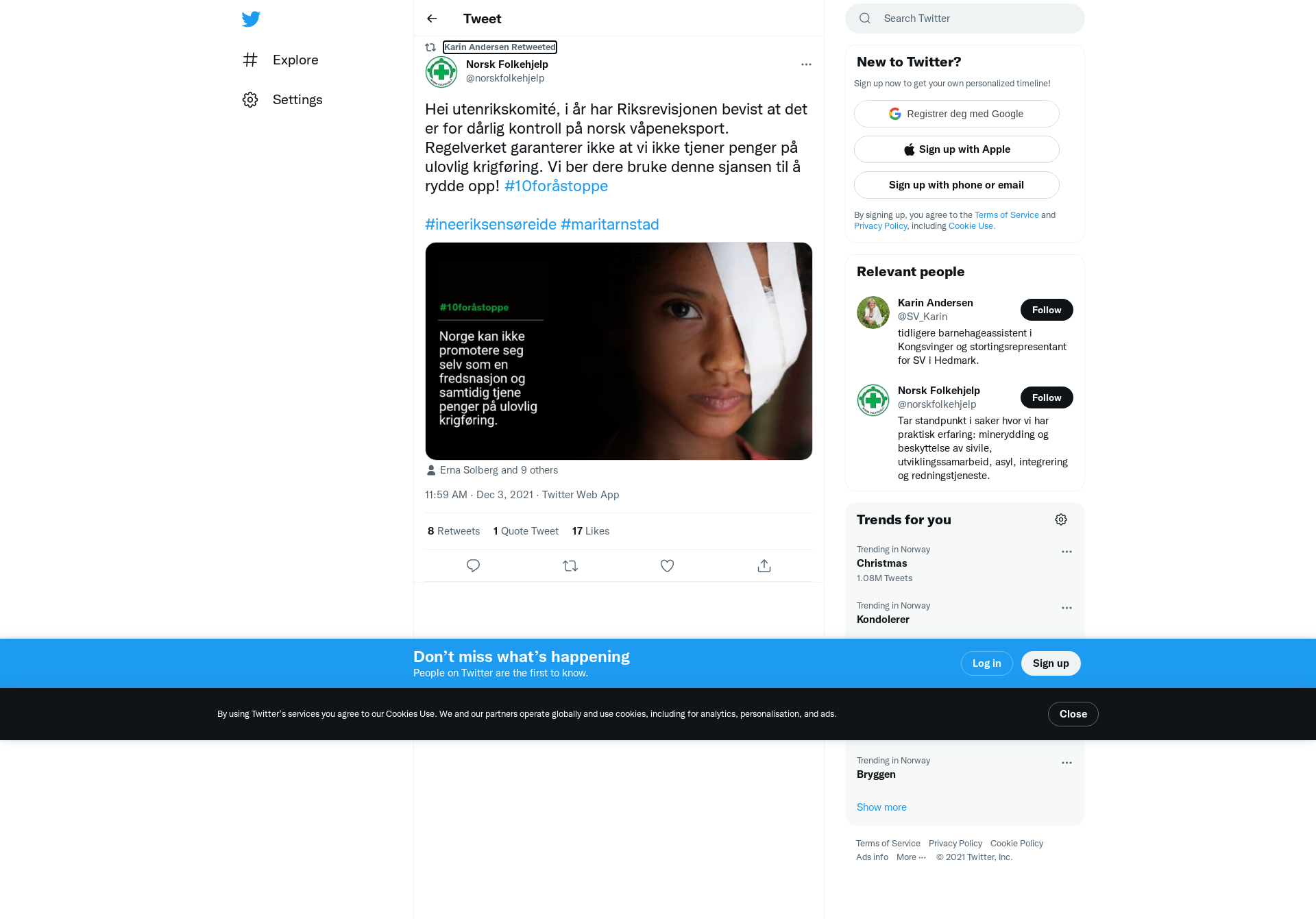The width and height of the screenshot is (1316, 919).
Task: Follow Karin Andersen
Action: pyautogui.click(x=1047, y=310)
